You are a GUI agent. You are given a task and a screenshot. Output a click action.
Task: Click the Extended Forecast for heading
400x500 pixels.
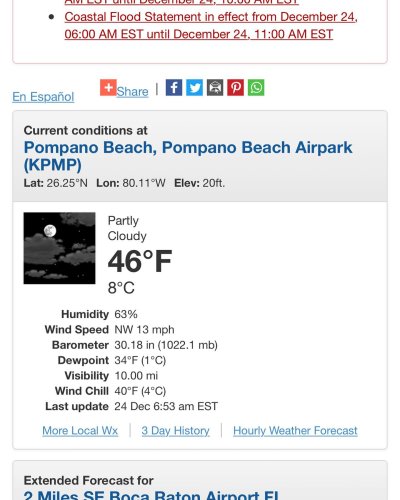(88, 481)
